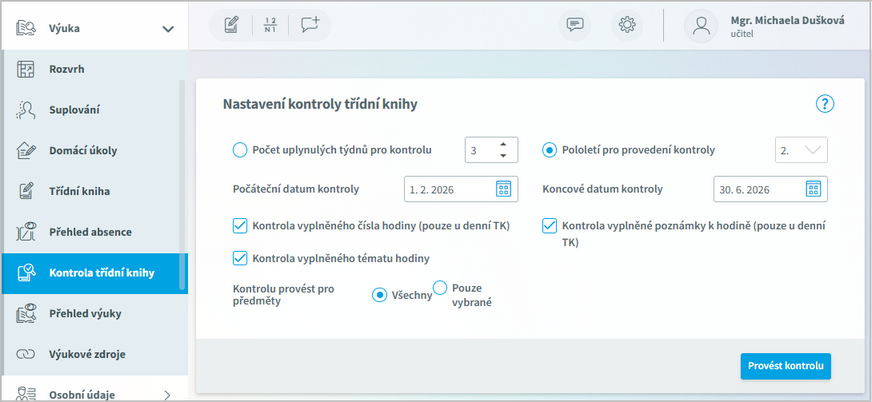Uncheck Kontrola vyplněného tématu hodiny
Image resolution: width=872 pixels, height=402 pixels.
[x=240, y=258]
